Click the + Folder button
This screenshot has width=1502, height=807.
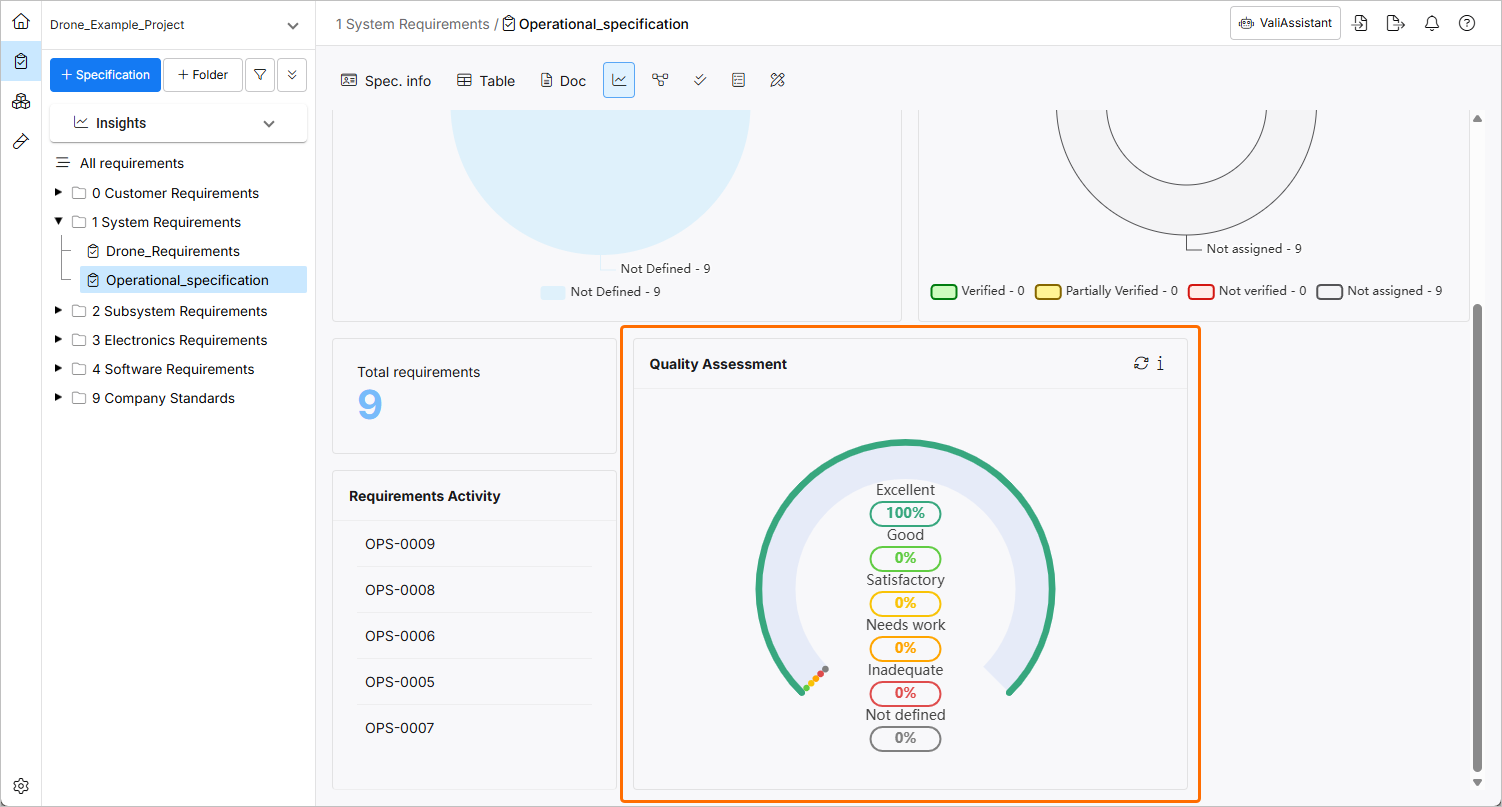pyautogui.click(x=203, y=75)
